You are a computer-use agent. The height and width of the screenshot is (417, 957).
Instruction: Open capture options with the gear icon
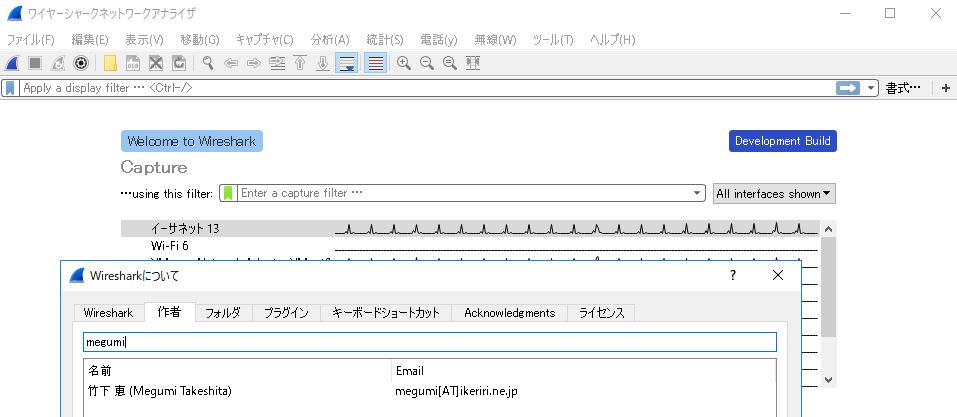81,63
